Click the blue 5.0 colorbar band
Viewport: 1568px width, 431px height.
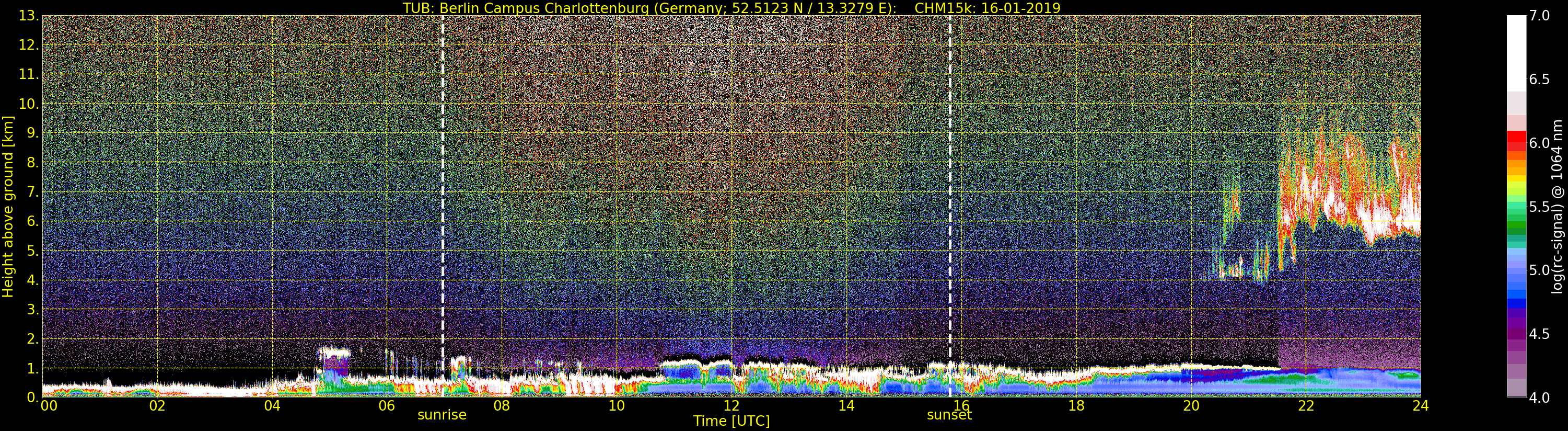pos(1516,270)
